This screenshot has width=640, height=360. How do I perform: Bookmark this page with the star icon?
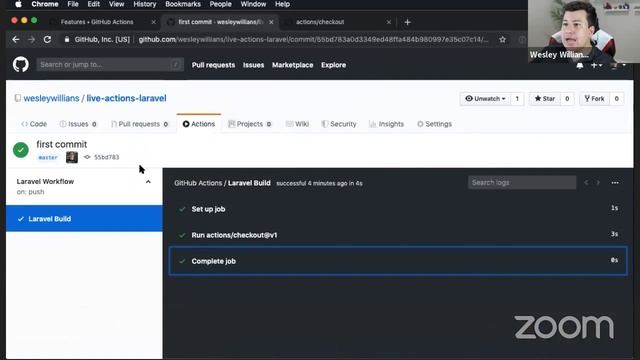coord(502,40)
